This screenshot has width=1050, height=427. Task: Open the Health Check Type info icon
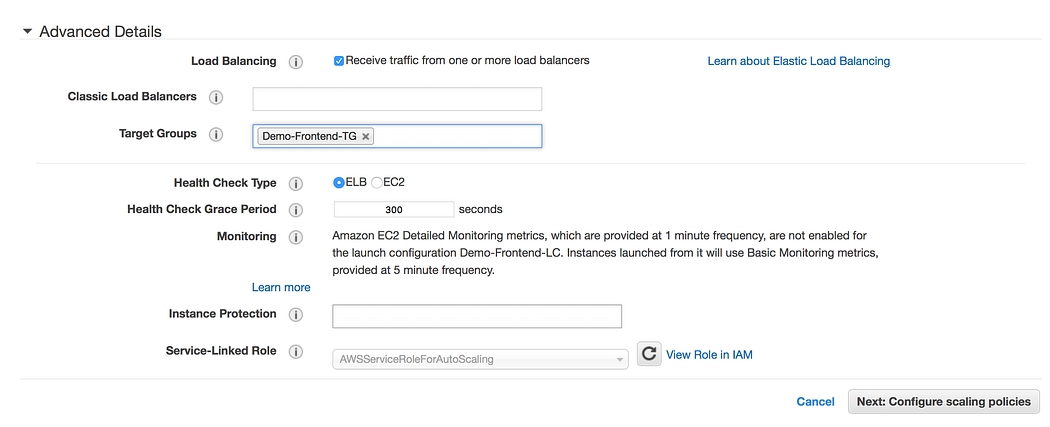click(x=296, y=184)
